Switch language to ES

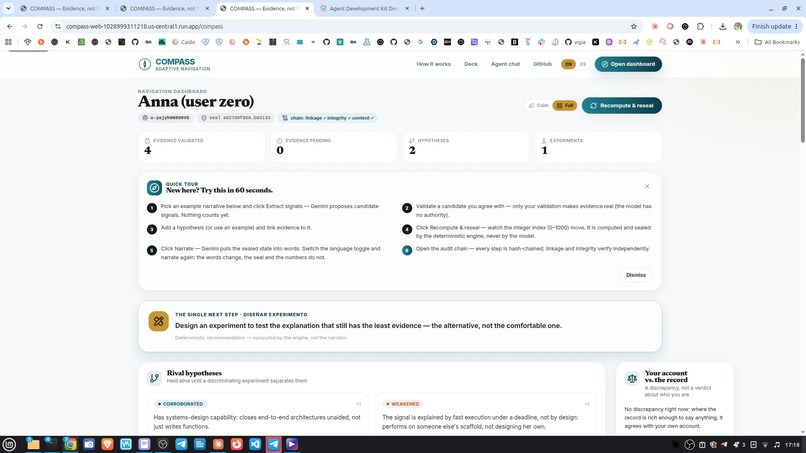(x=583, y=64)
